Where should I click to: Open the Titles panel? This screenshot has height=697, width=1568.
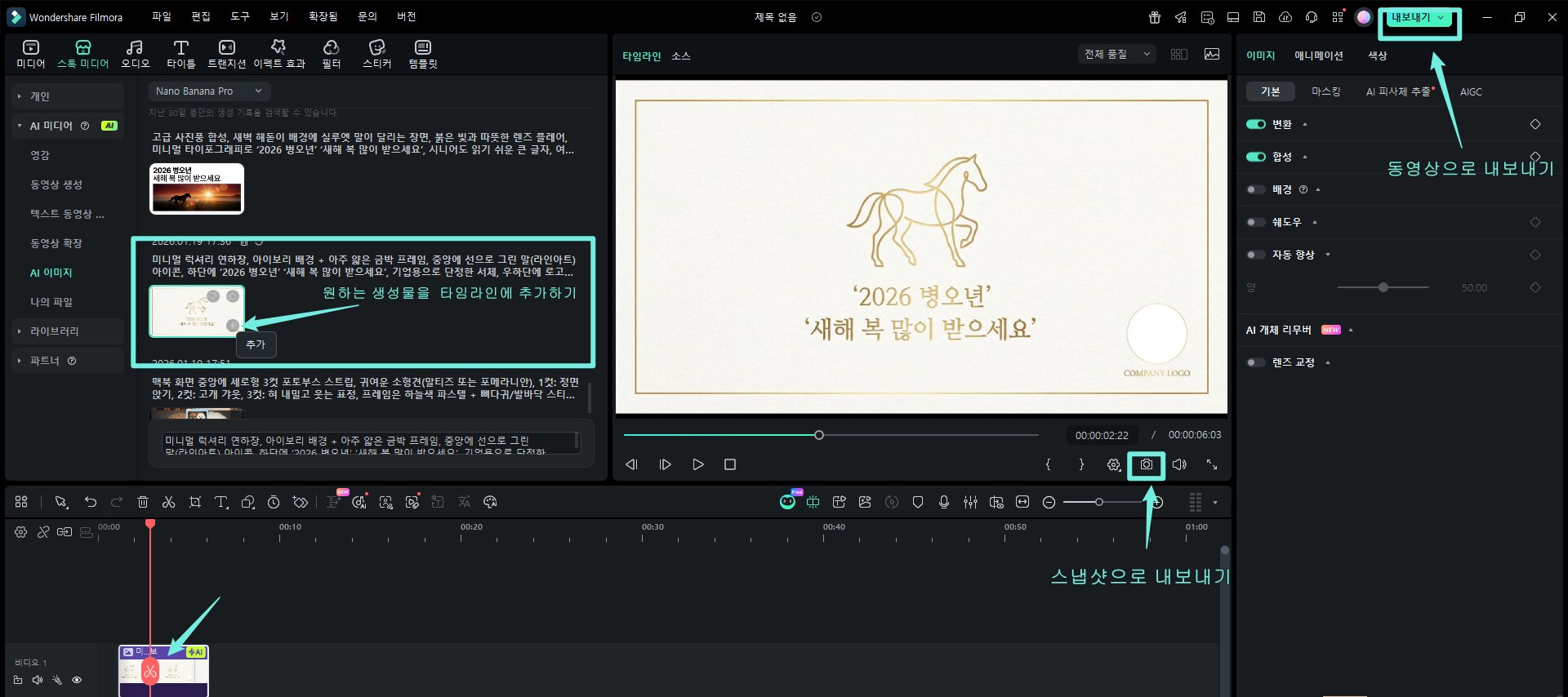180,54
